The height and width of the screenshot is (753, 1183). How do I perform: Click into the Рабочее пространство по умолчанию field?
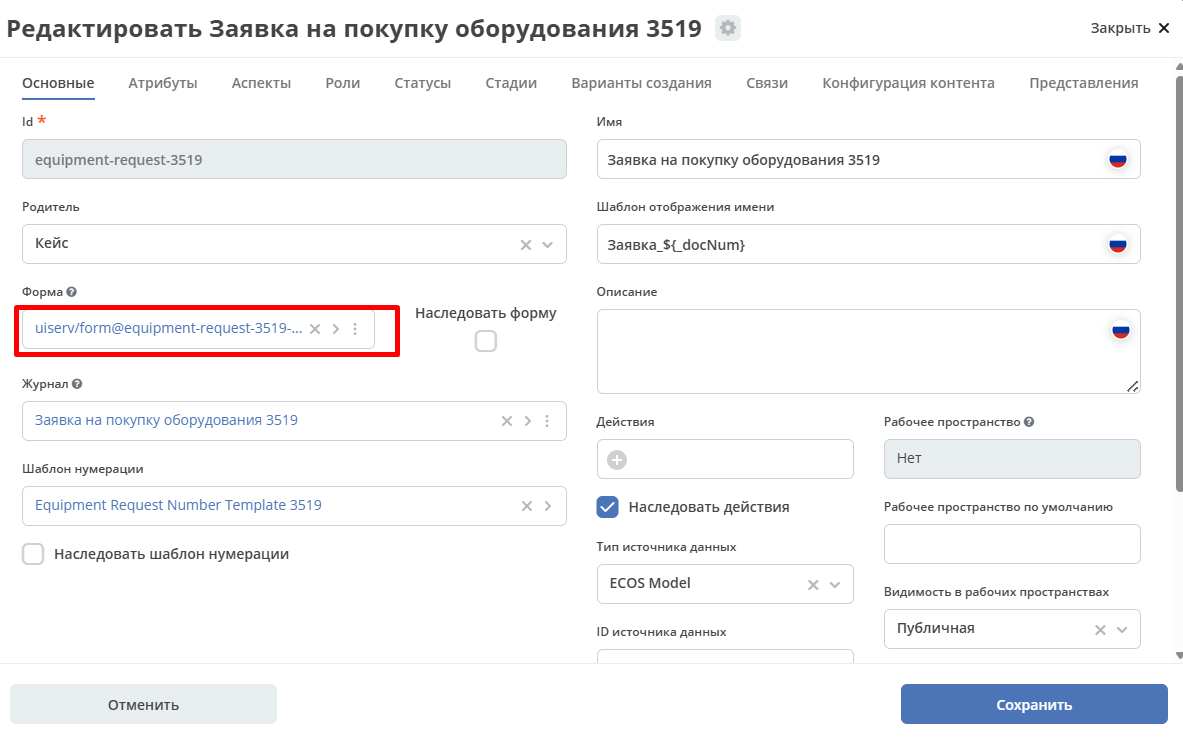pyautogui.click(x=1011, y=544)
